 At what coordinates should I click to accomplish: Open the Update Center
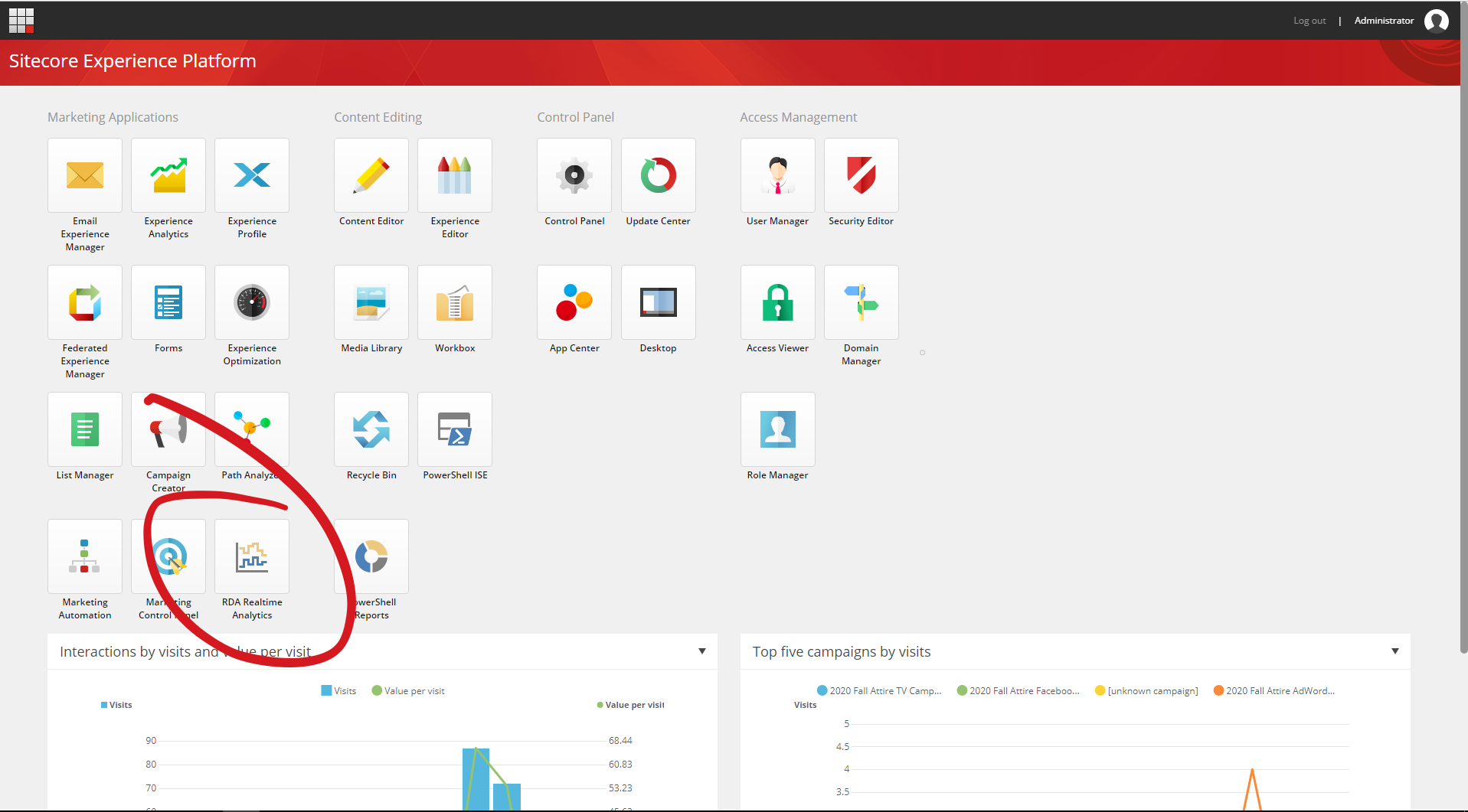tap(659, 175)
